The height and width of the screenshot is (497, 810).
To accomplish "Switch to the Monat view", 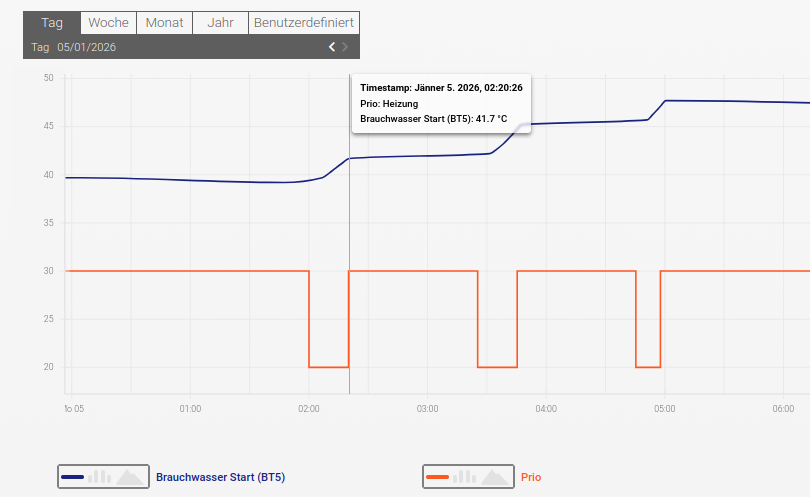I will 164,23.
